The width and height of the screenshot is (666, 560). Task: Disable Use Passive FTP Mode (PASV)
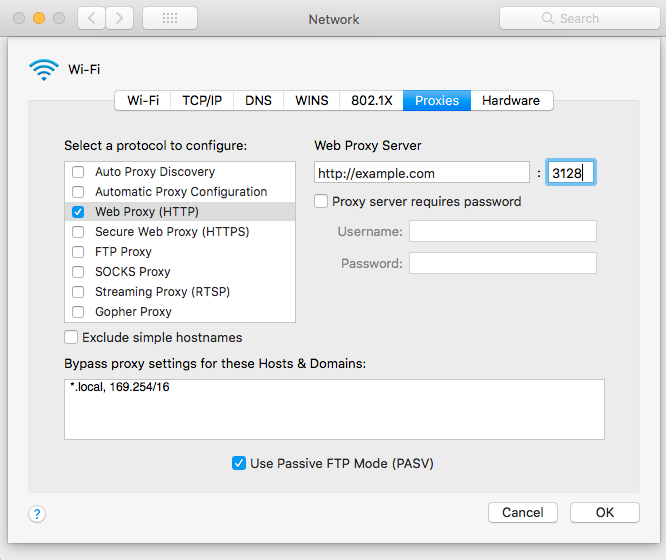[239, 463]
